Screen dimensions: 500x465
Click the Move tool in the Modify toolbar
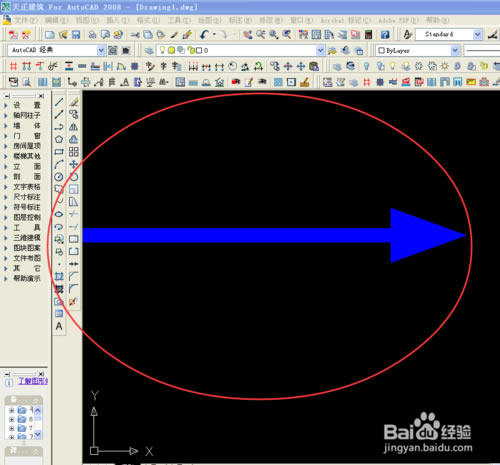pyautogui.click(x=74, y=164)
